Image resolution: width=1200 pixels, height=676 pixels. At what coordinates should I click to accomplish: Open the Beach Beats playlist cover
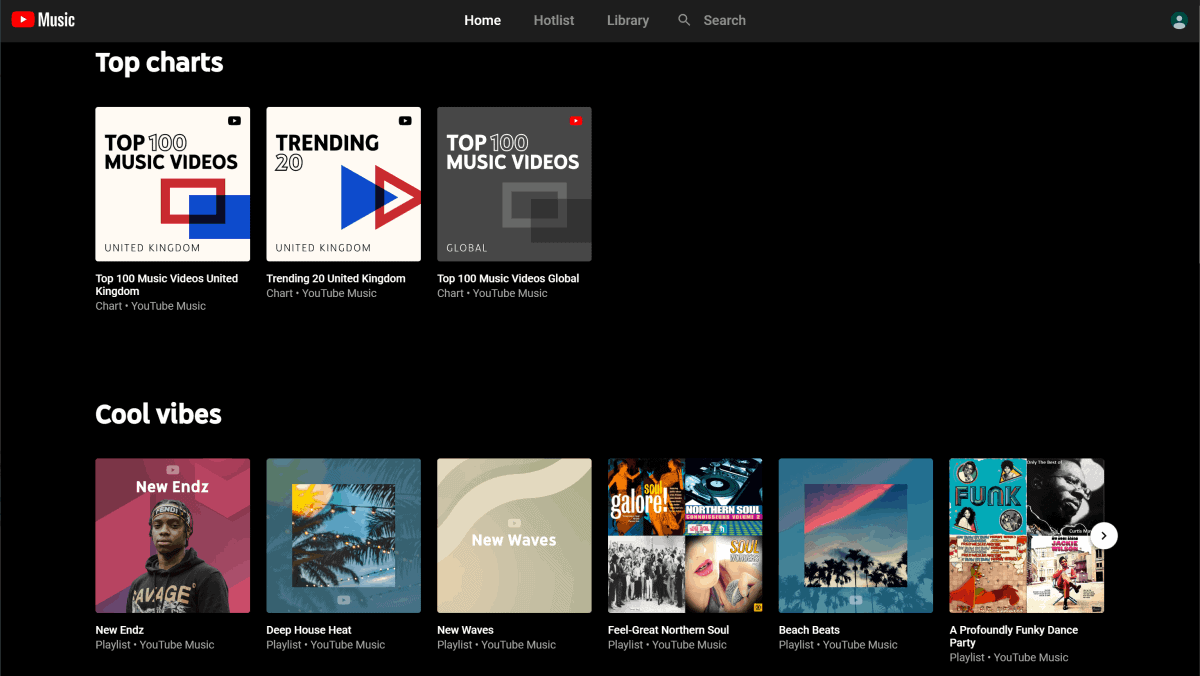pos(856,535)
